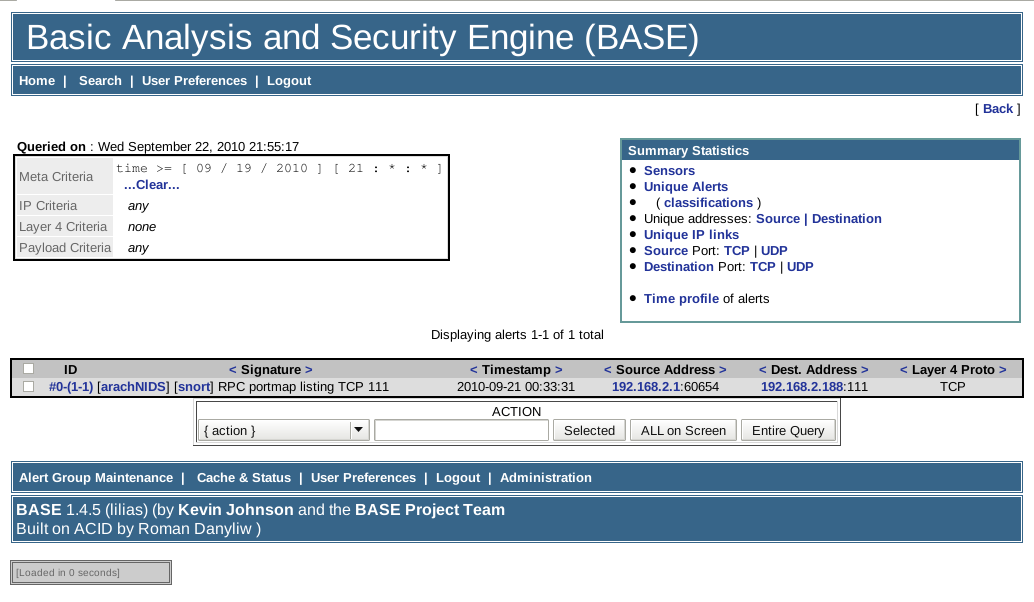Image resolution: width=1034 pixels, height=602 pixels.
Task: Open the arachNIDS reference link
Action: click(x=135, y=387)
